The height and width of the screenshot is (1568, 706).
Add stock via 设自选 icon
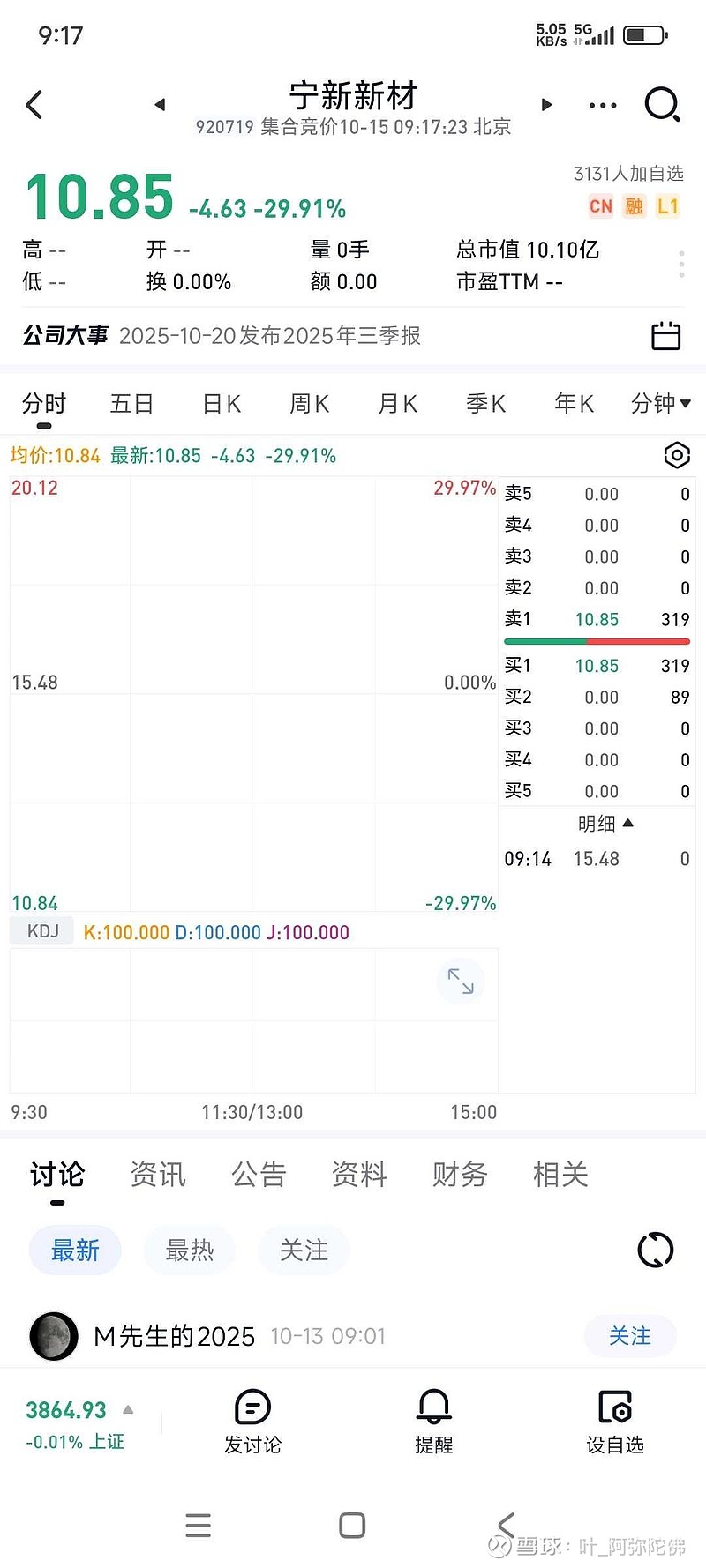[x=615, y=1420]
